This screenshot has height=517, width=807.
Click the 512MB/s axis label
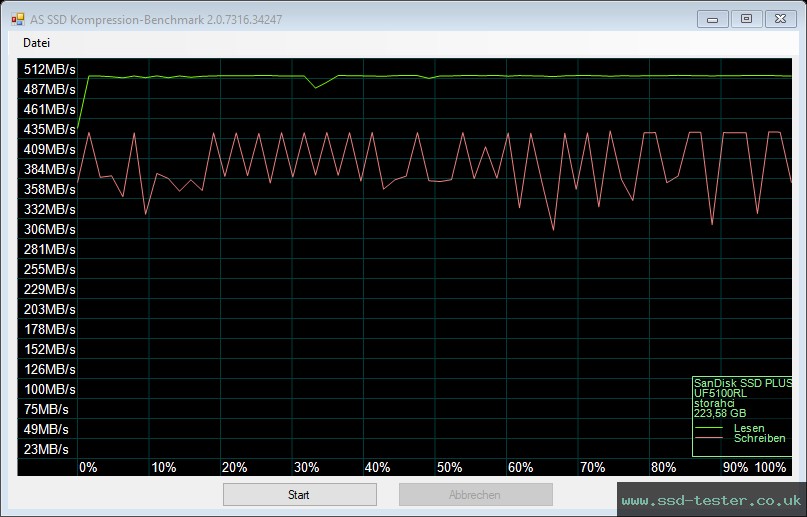point(50,69)
